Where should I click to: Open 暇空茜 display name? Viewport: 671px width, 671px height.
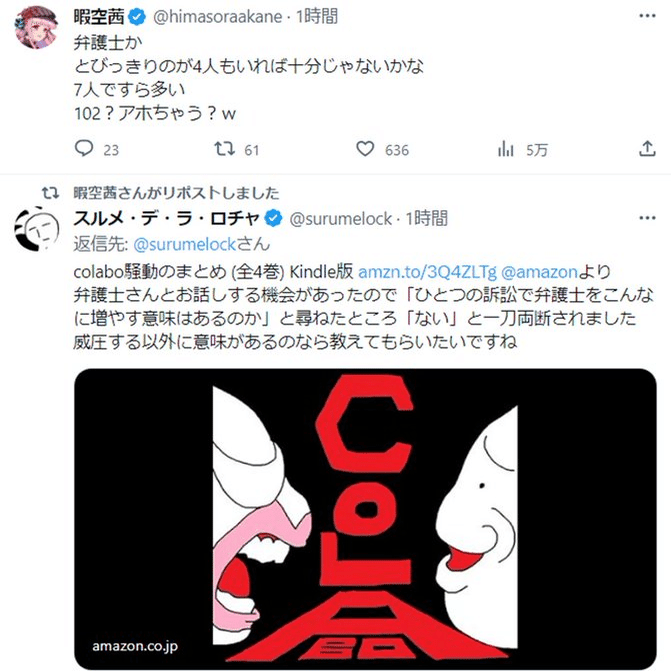click(99, 17)
